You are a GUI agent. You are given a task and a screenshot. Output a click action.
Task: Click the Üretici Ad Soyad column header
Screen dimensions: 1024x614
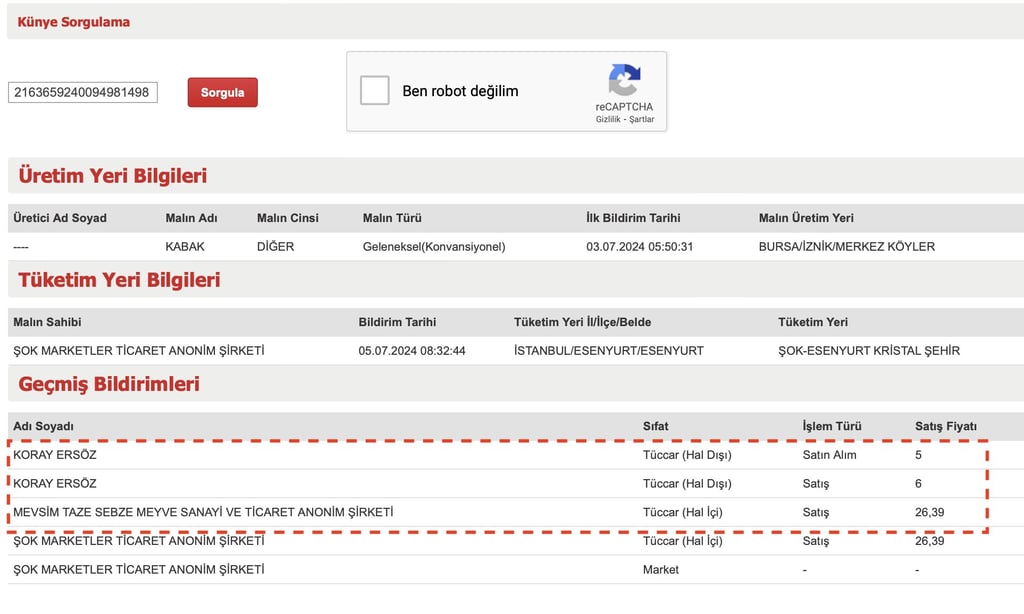[x=60, y=218]
